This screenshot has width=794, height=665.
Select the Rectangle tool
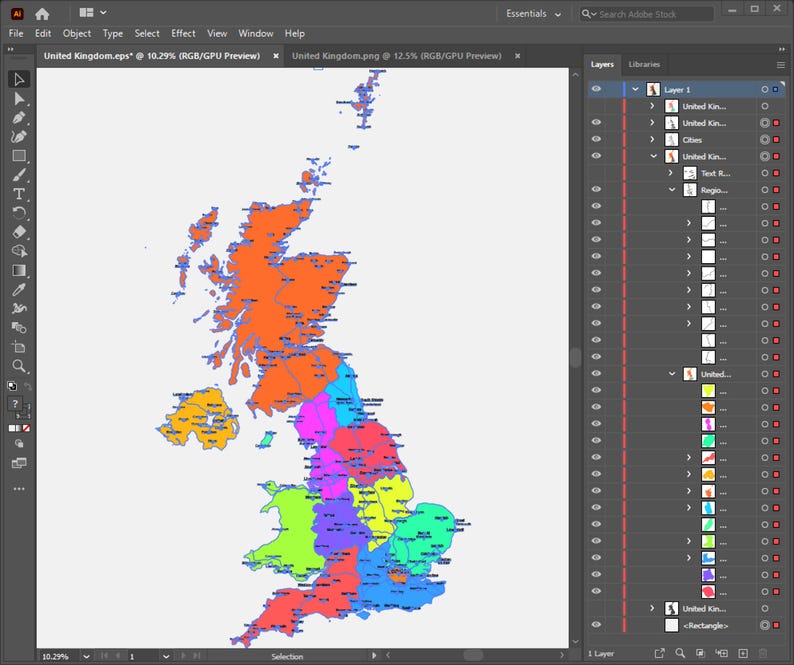click(x=19, y=156)
